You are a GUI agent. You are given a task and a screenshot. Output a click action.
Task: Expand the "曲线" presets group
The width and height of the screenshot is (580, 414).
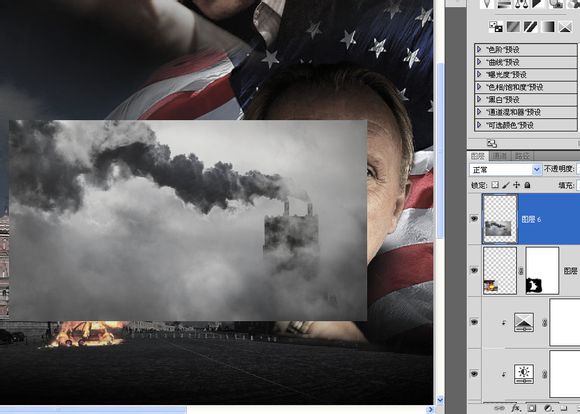479,62
